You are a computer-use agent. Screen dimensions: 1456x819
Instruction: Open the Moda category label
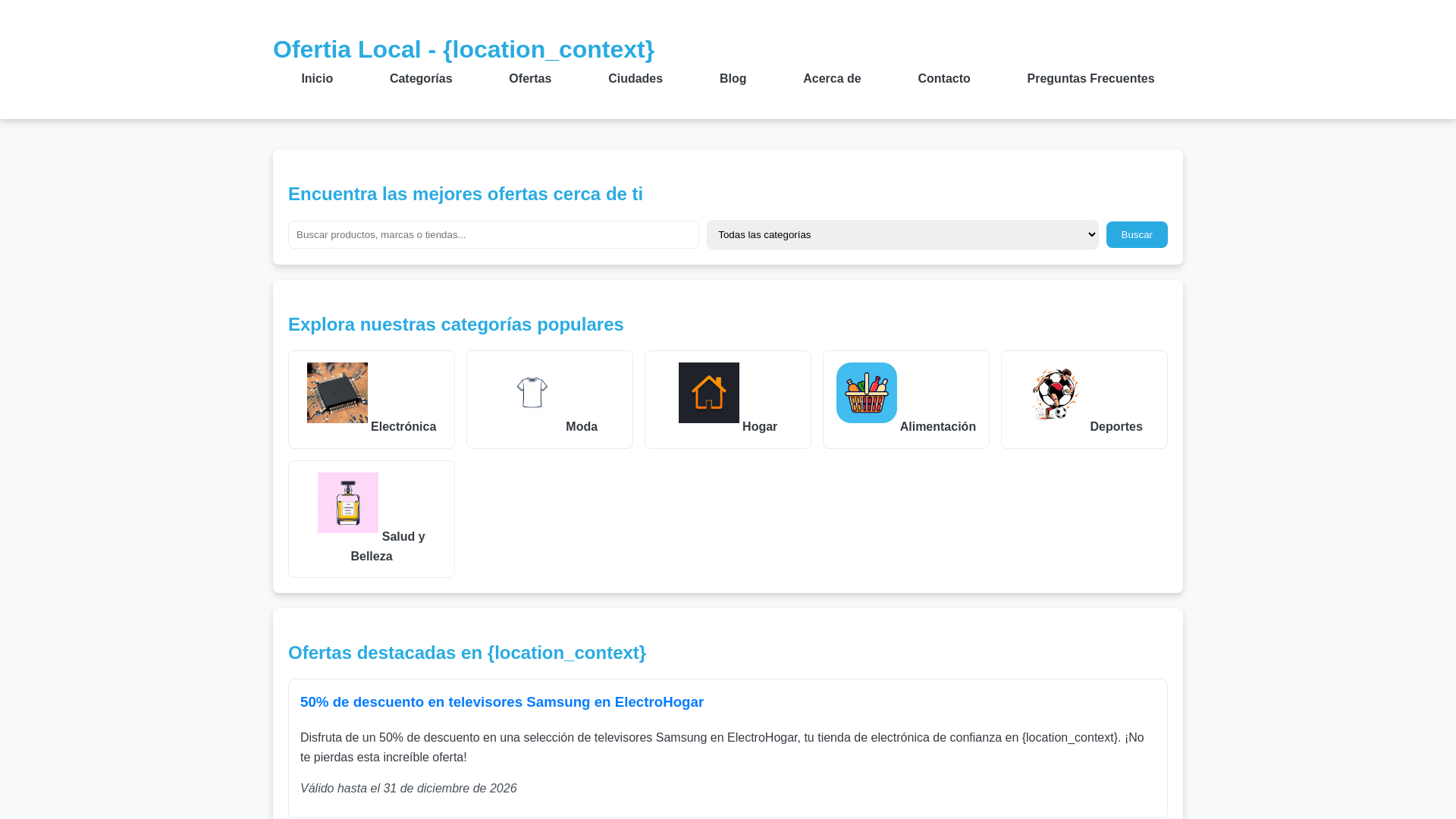(x=582, y=427)
